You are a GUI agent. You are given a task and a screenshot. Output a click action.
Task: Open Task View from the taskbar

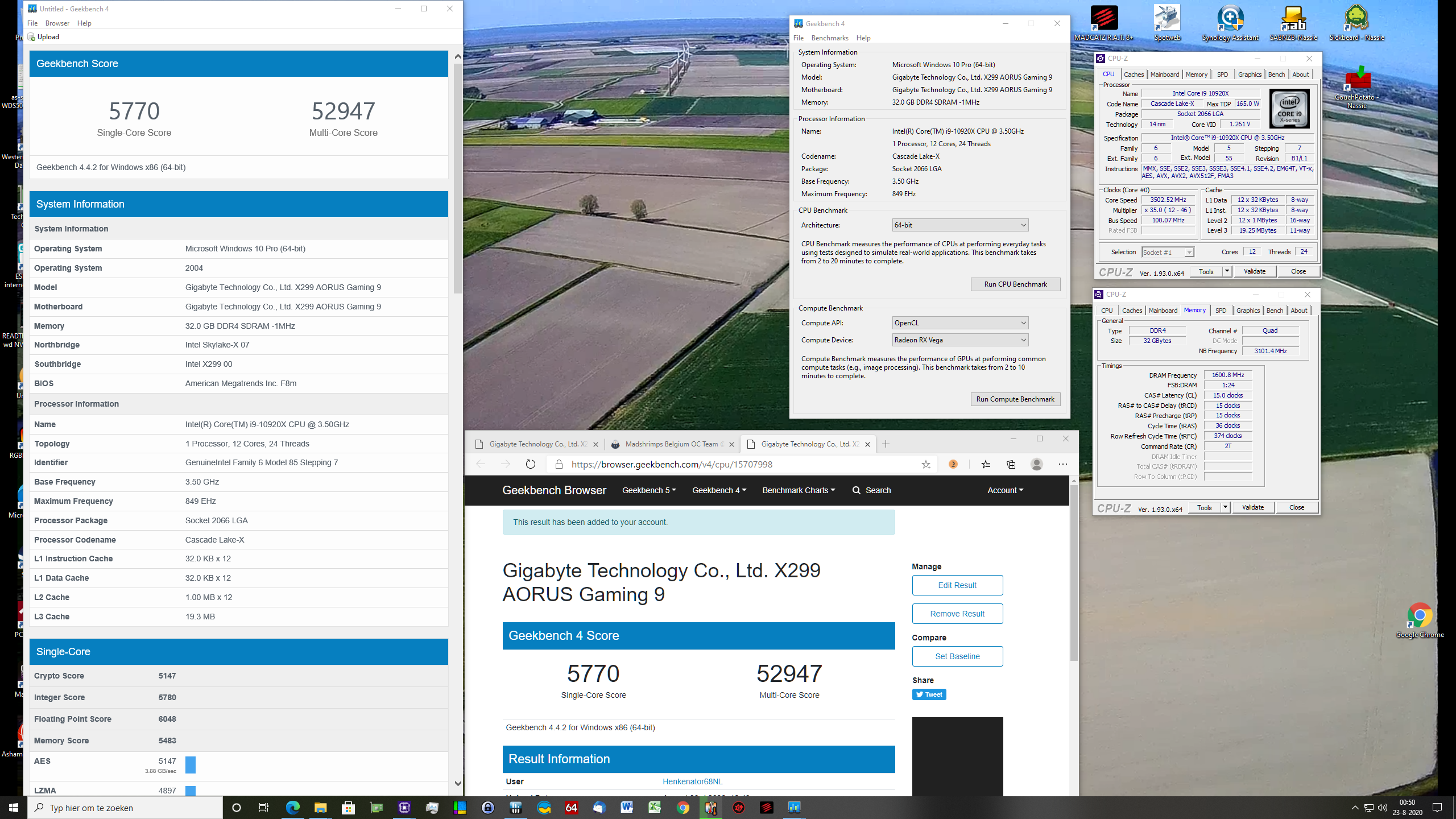[x=263, y=808]
